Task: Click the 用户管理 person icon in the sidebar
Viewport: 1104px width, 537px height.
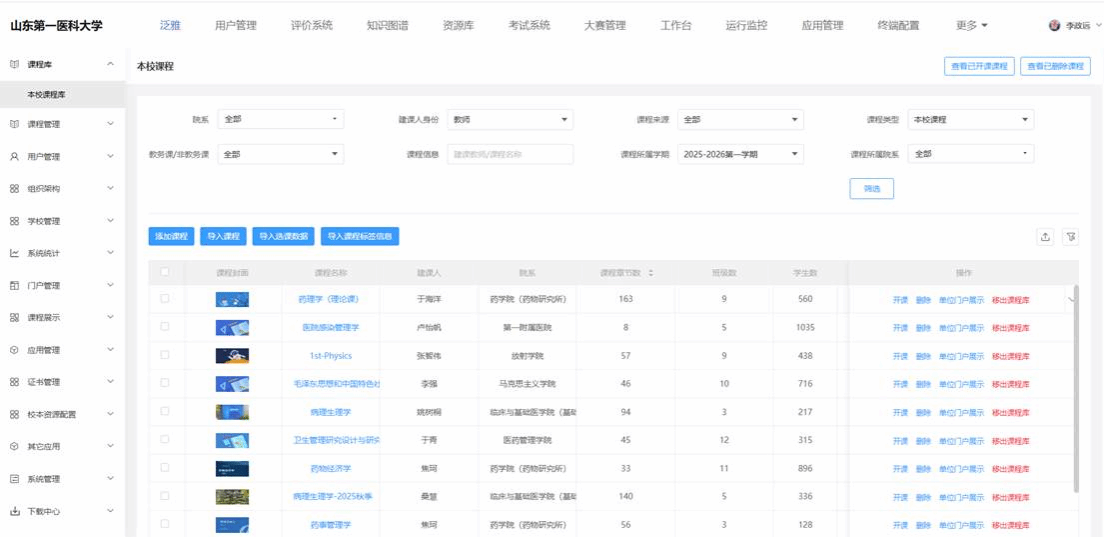Action: [14, 157]
